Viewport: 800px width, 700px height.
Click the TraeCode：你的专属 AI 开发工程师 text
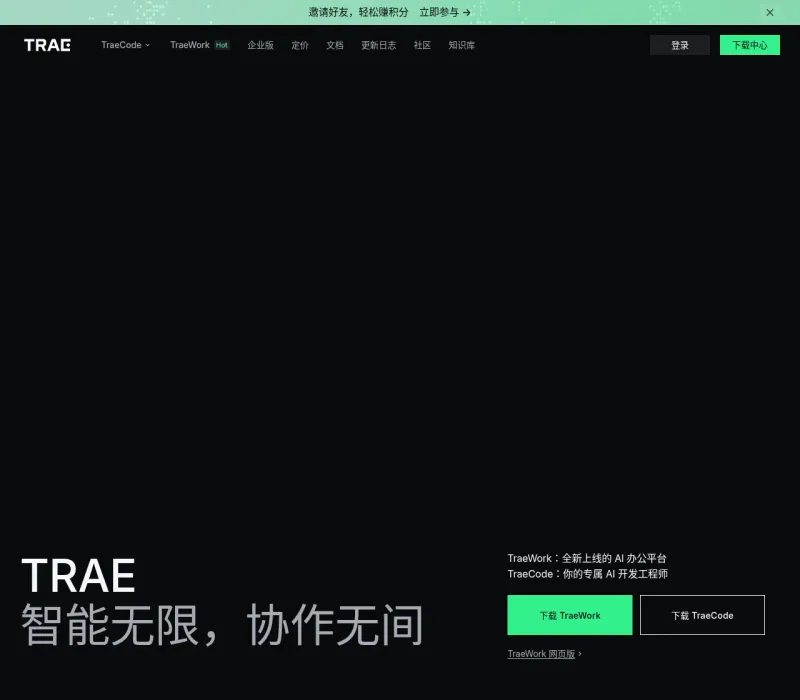click(587, 574)
